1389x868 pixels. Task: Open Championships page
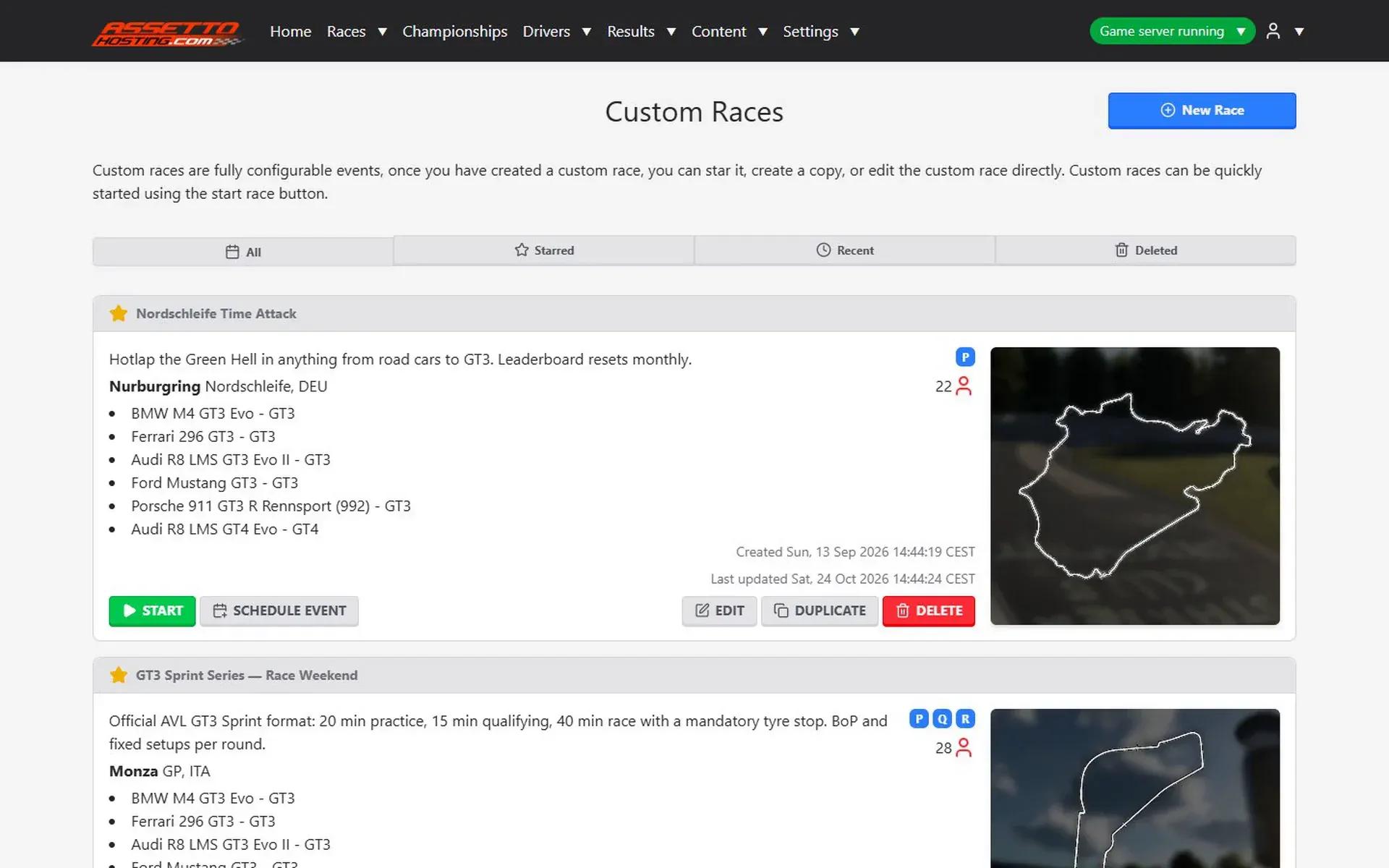455,32
